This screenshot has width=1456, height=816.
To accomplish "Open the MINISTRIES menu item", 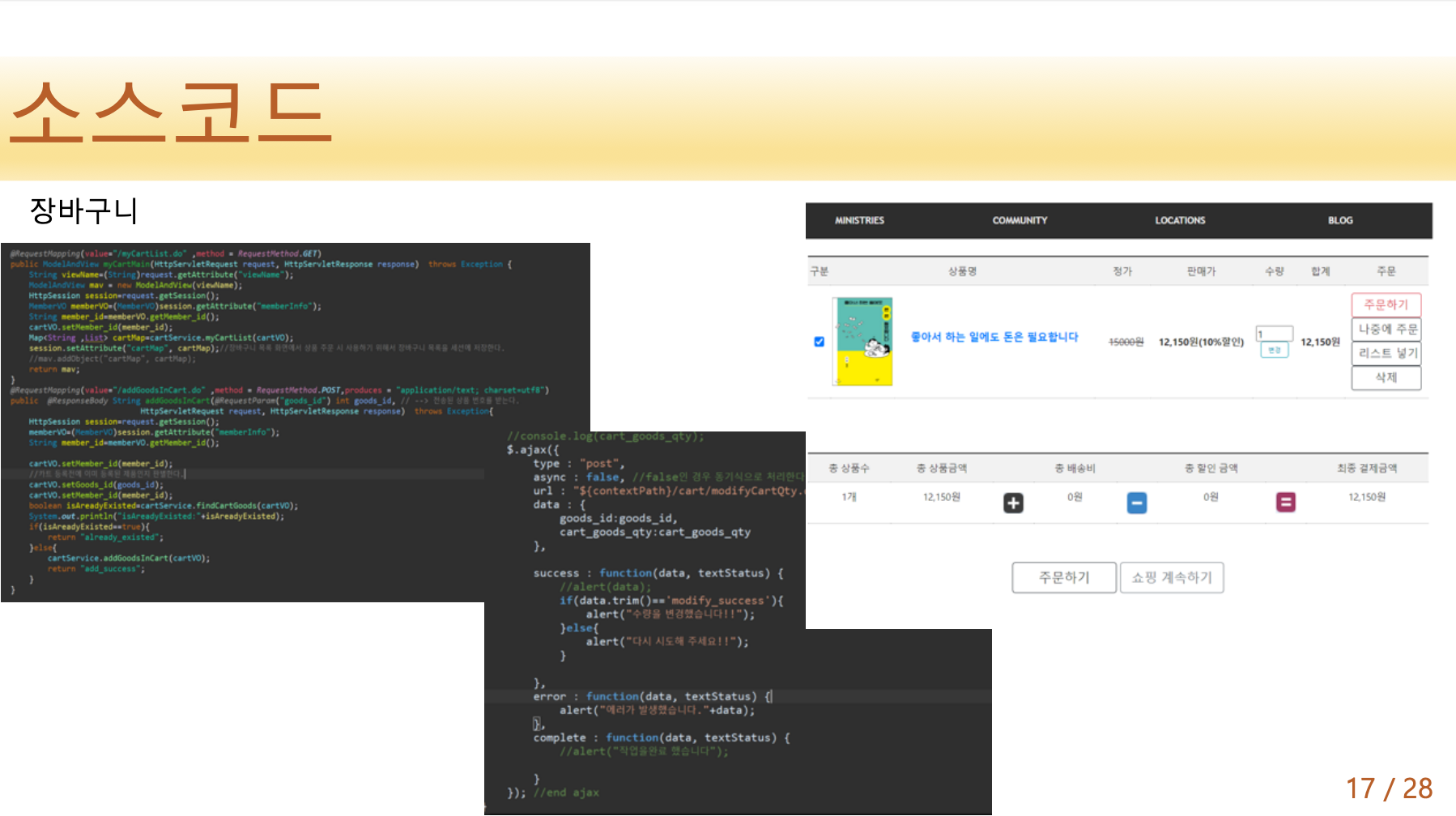I will coord(859,220).
